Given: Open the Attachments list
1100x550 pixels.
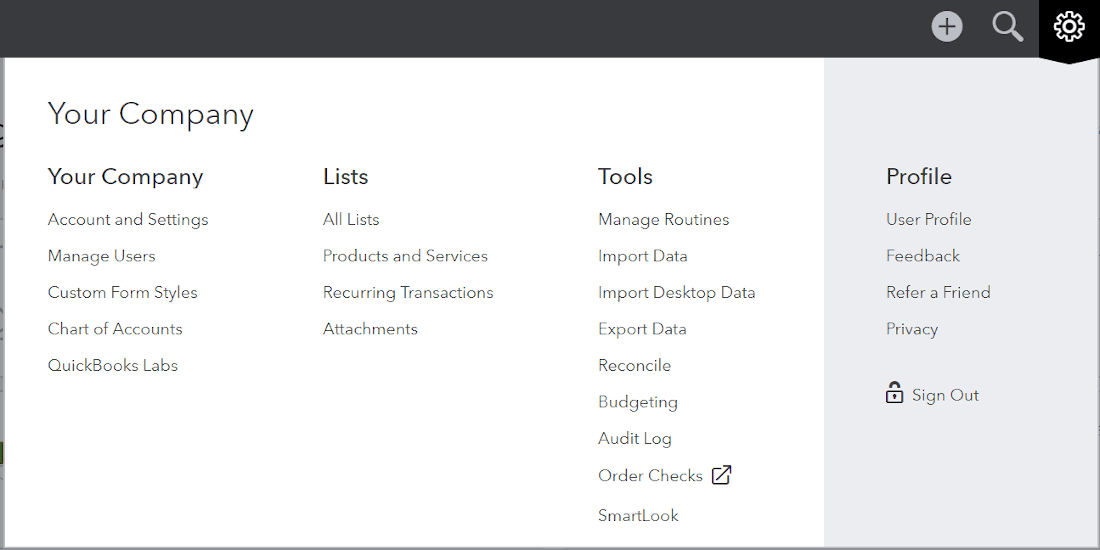Looking at the screenshot, I should [x=370, y=329].
